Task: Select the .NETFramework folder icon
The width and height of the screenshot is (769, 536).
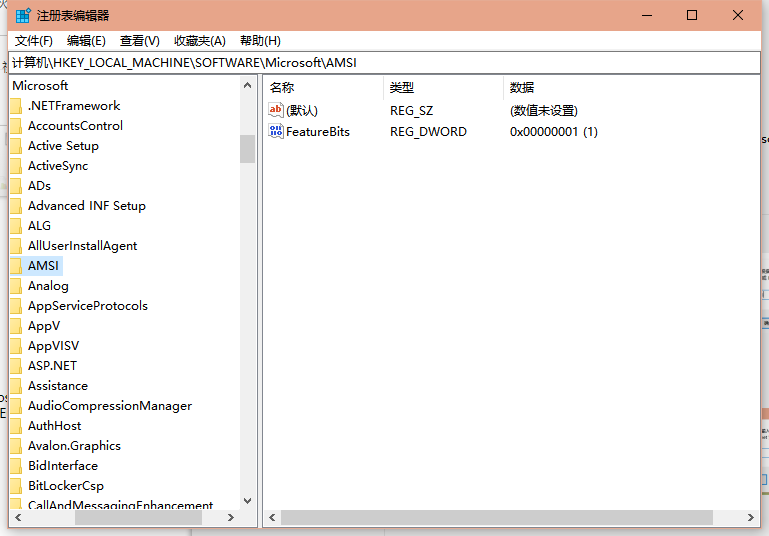Action: 16,105
